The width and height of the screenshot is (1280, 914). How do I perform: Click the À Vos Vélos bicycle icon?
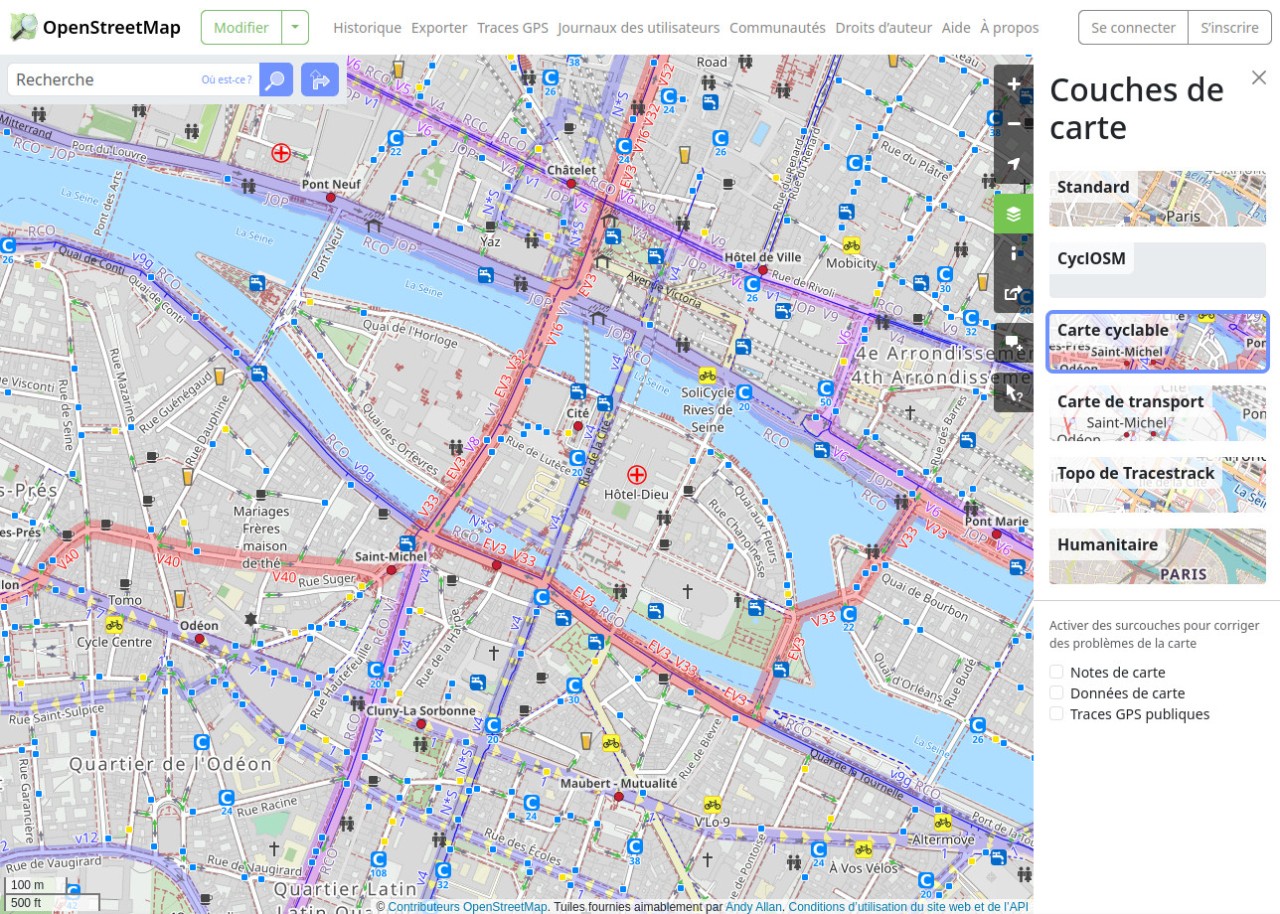863,849
